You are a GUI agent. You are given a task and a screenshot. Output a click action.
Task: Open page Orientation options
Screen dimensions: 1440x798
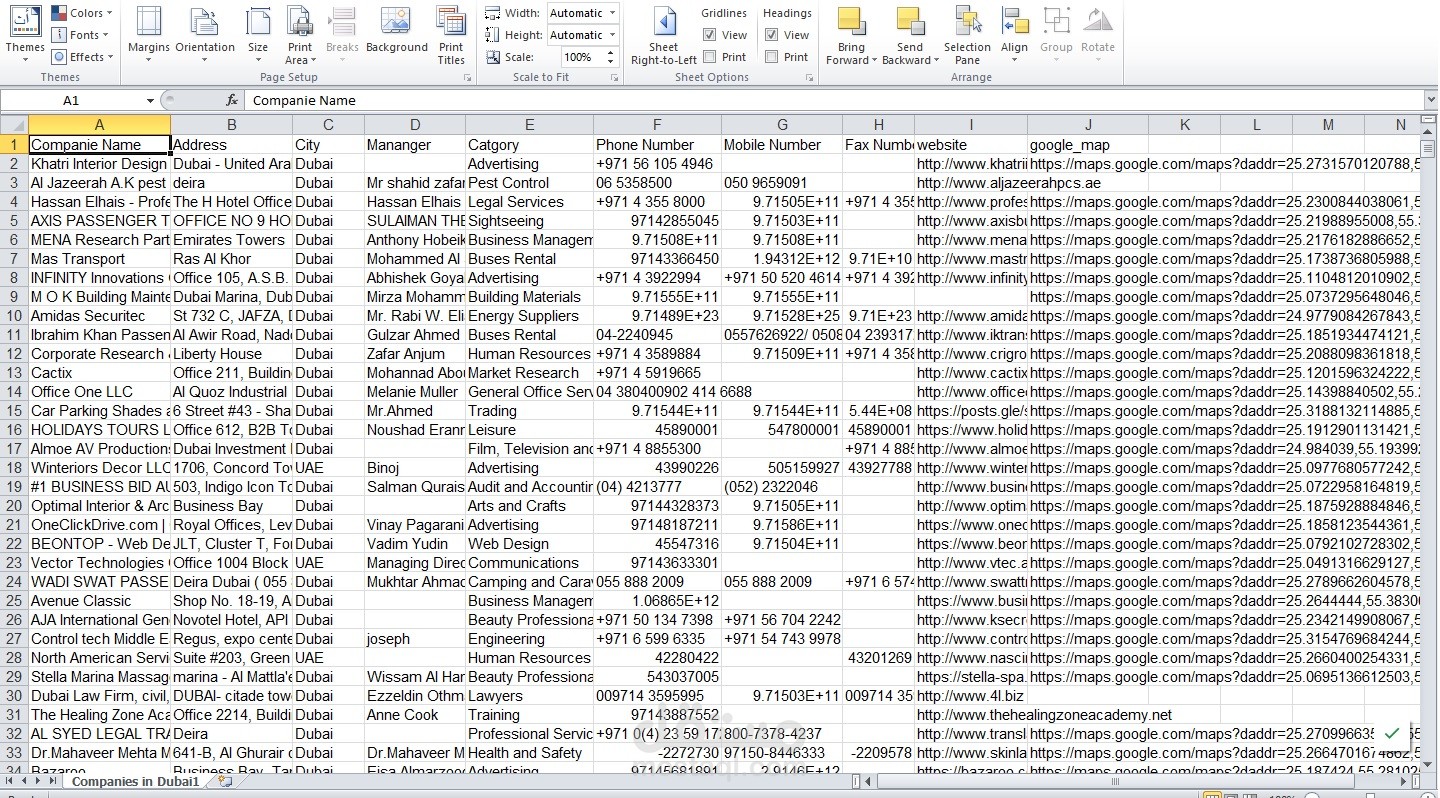[205, 35]
